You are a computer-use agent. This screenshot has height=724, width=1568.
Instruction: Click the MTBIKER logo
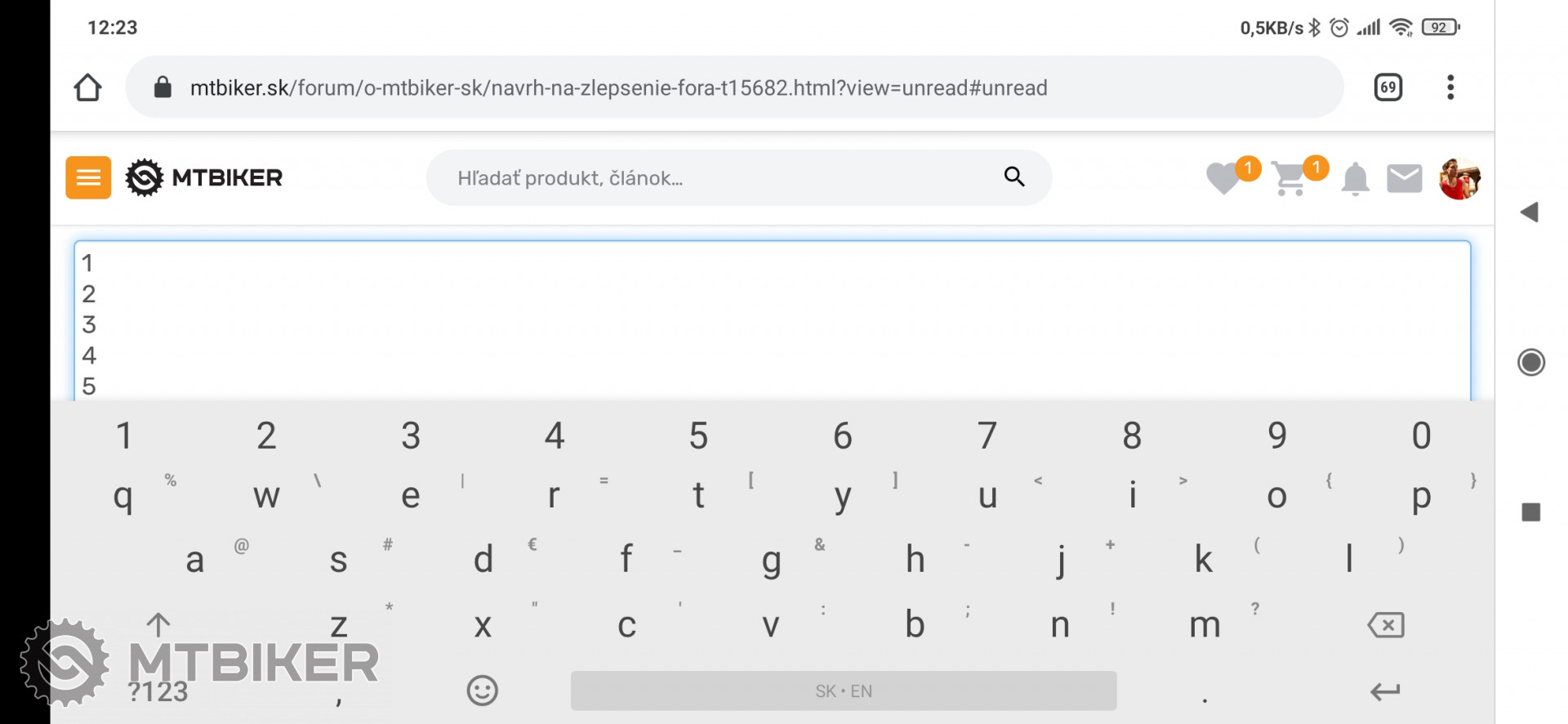pos(204,177)
